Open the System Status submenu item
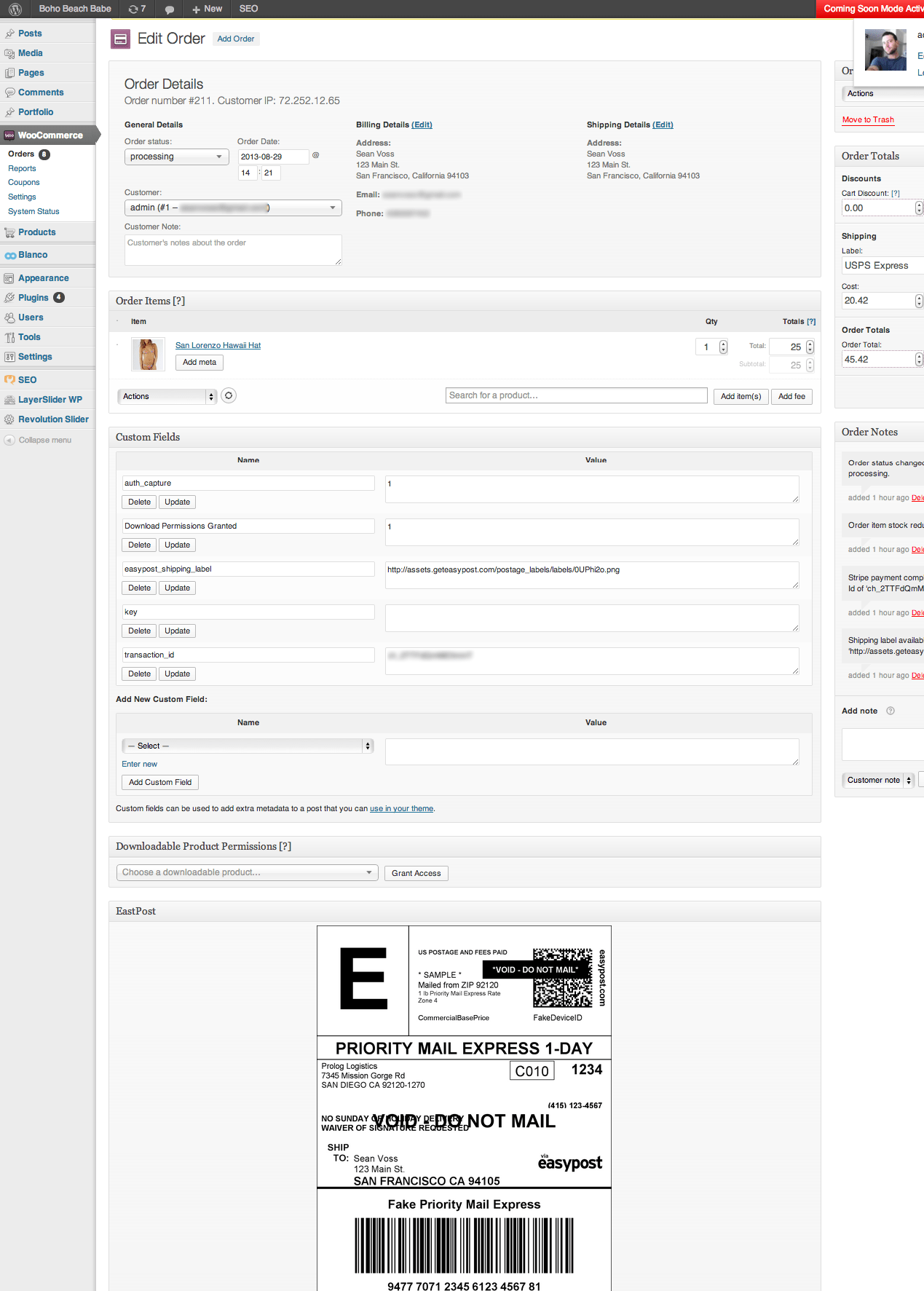The width and height of the screenshot is (924, 1291). [33, 211]
